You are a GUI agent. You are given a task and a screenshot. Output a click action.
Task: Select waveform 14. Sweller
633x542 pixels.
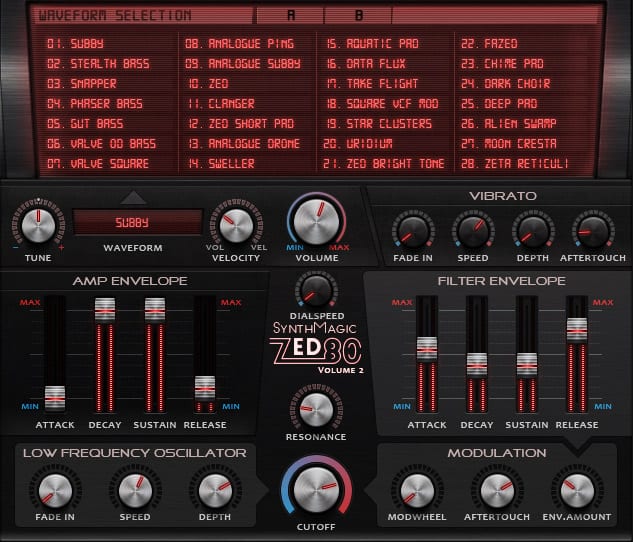(221, 163)
